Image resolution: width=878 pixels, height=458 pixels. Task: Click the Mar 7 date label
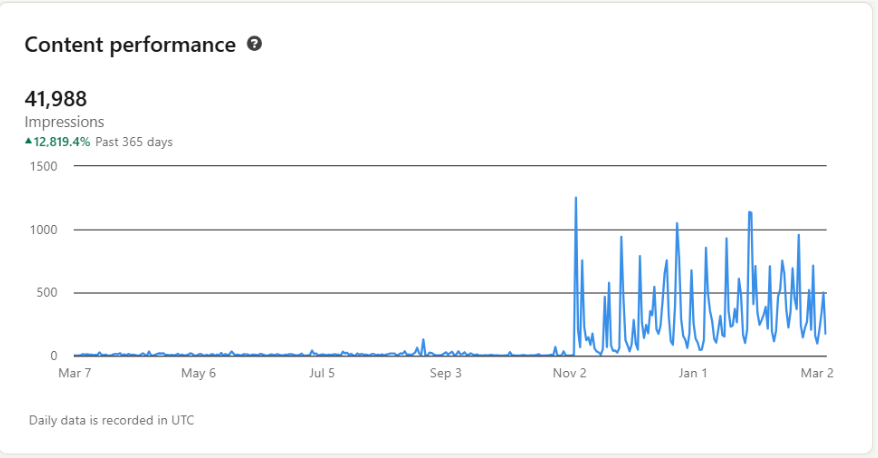coord(74,374)
